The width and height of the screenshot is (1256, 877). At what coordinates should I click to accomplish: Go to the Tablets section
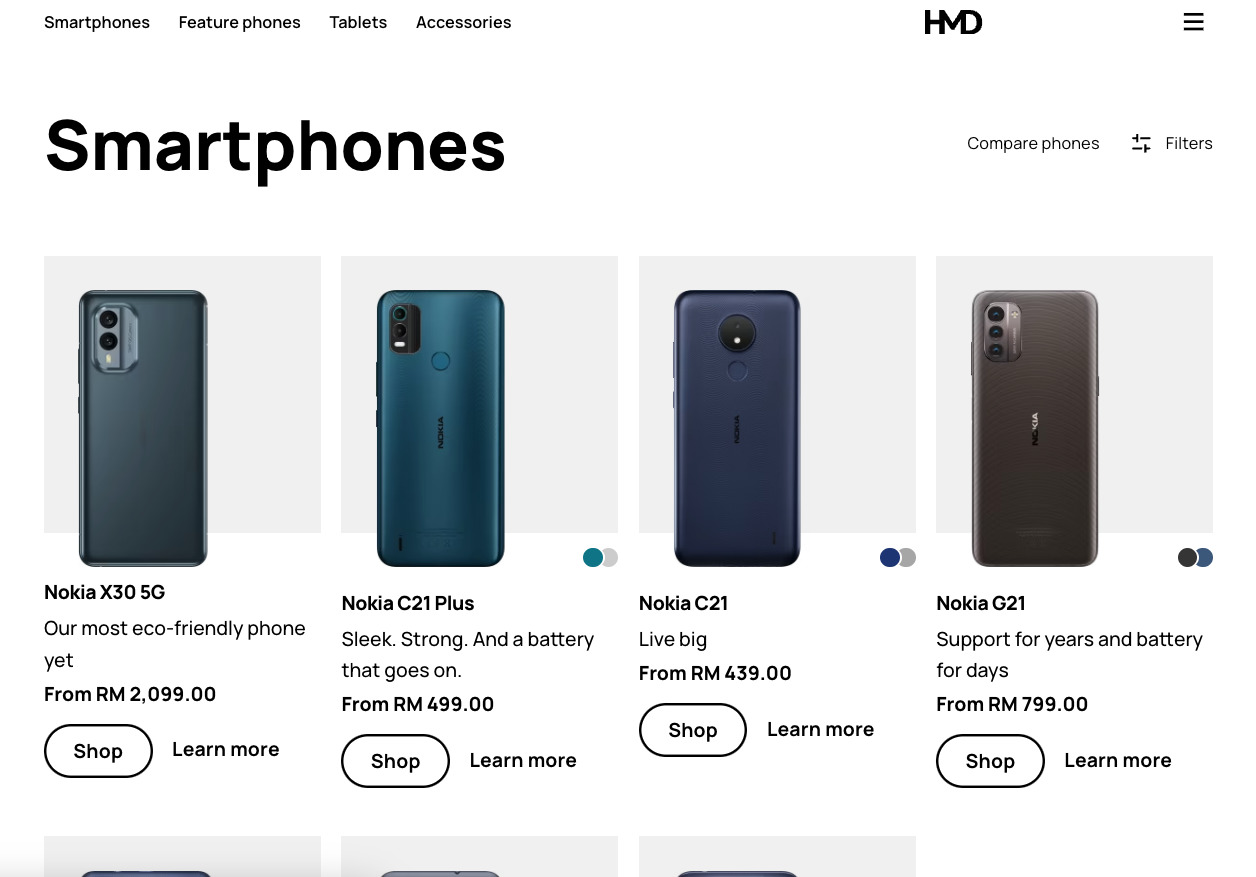tap(358, 22)
